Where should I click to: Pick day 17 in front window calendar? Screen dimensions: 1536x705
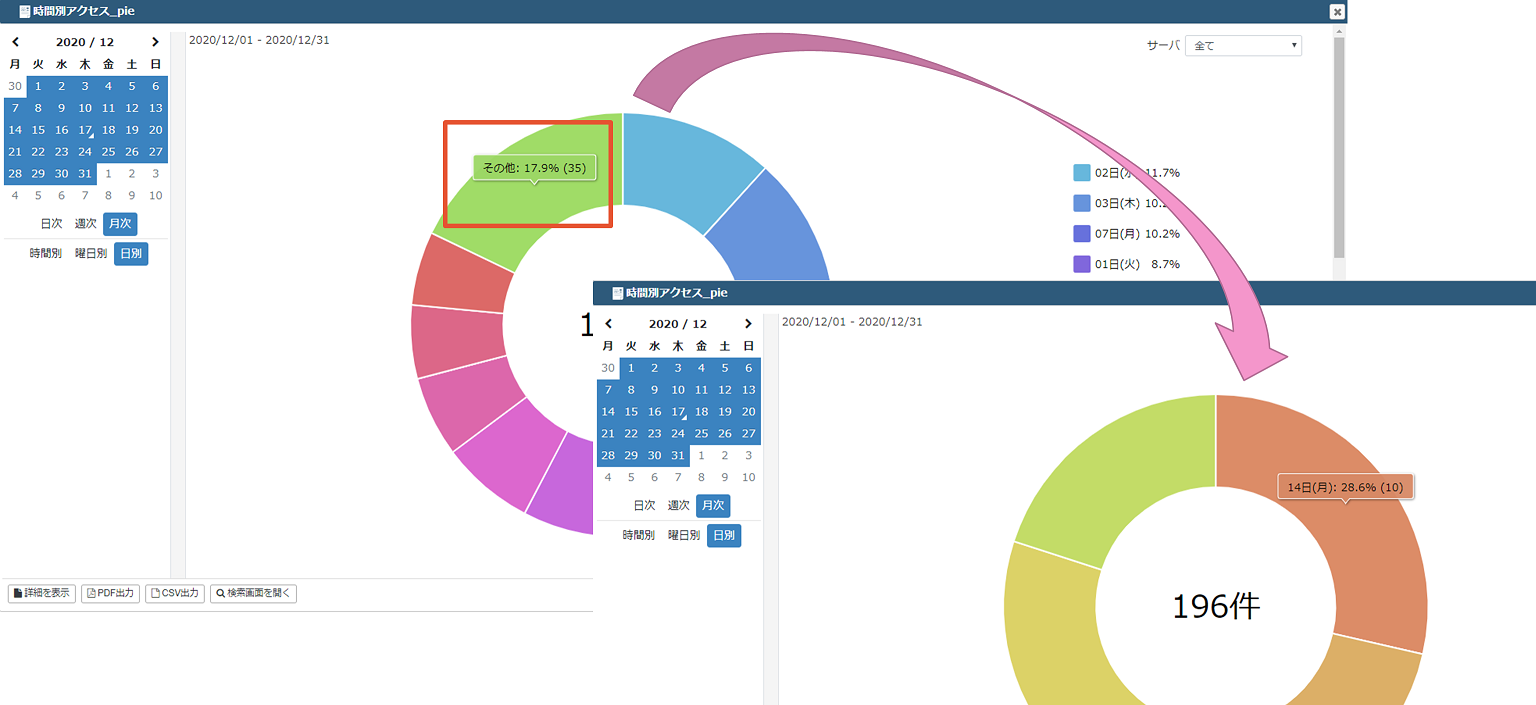[678, 412]
